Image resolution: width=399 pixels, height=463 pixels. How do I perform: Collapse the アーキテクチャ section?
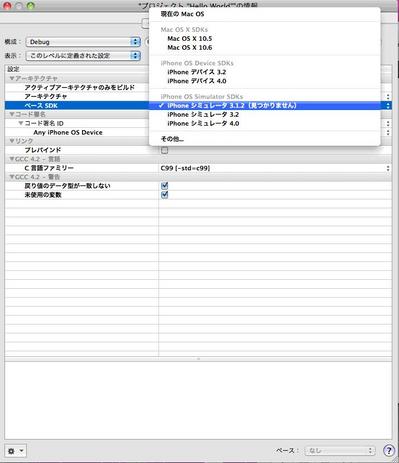(x=12, y=78)
